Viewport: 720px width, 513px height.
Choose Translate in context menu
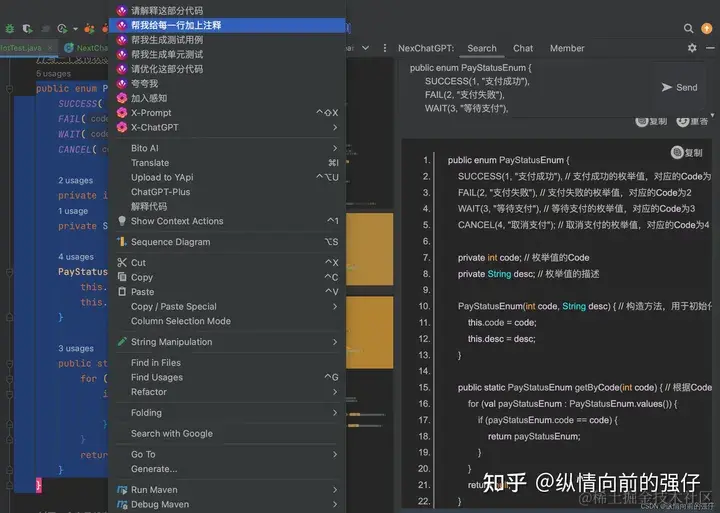tap(227, 163)
